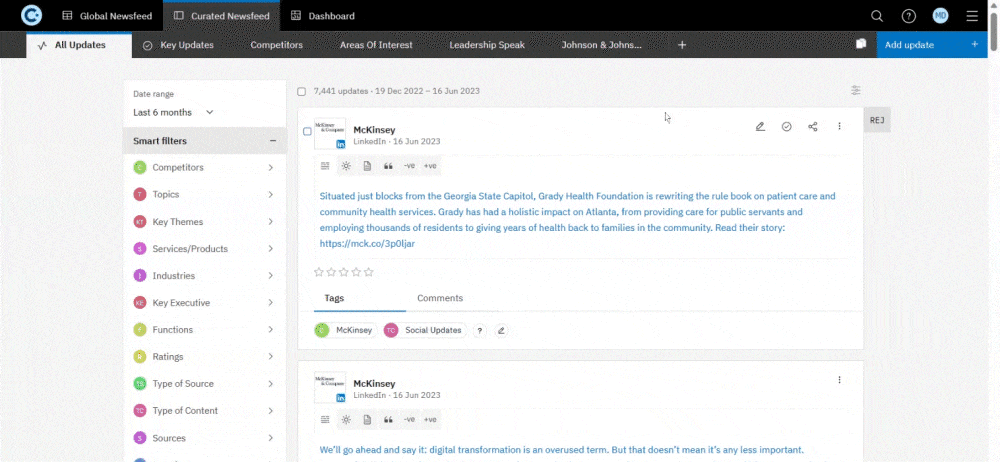This screenshot has height=462, width=1000.
Task: Set rating to one star
Action: (319, 272)
